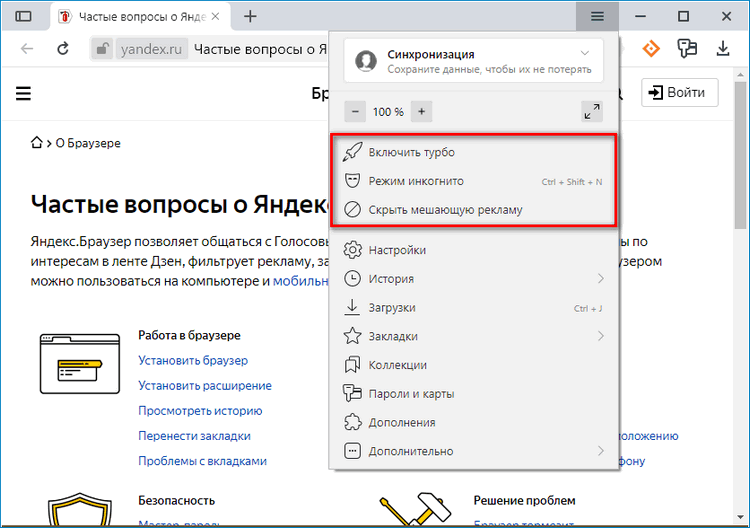
Task: Open Пароли и карты
Action: click(x=474, y=394)
